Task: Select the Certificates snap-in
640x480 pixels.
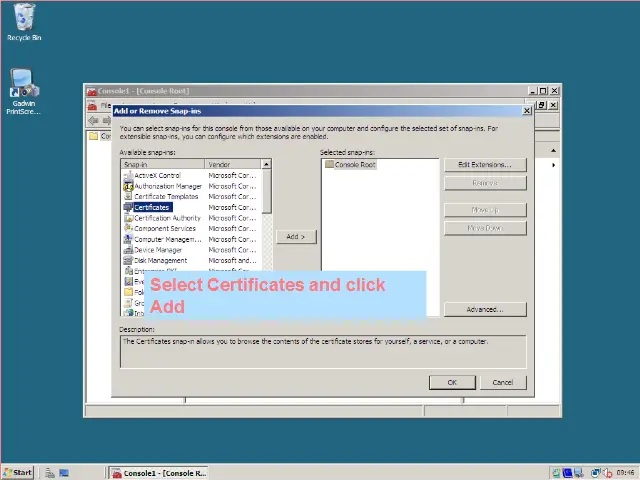Action: click(x=152, y=207)
